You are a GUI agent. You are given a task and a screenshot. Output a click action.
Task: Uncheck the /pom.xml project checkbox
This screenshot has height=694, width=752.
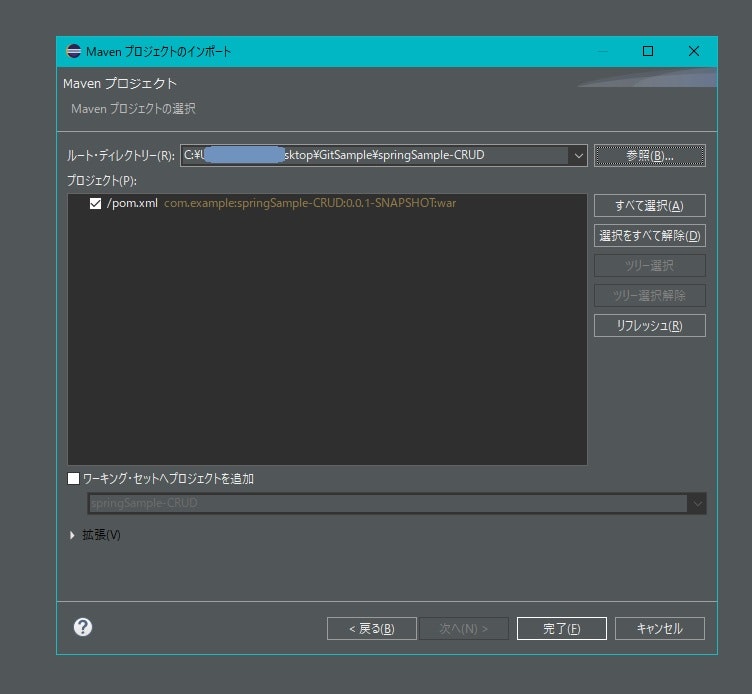tap(95, 203)
